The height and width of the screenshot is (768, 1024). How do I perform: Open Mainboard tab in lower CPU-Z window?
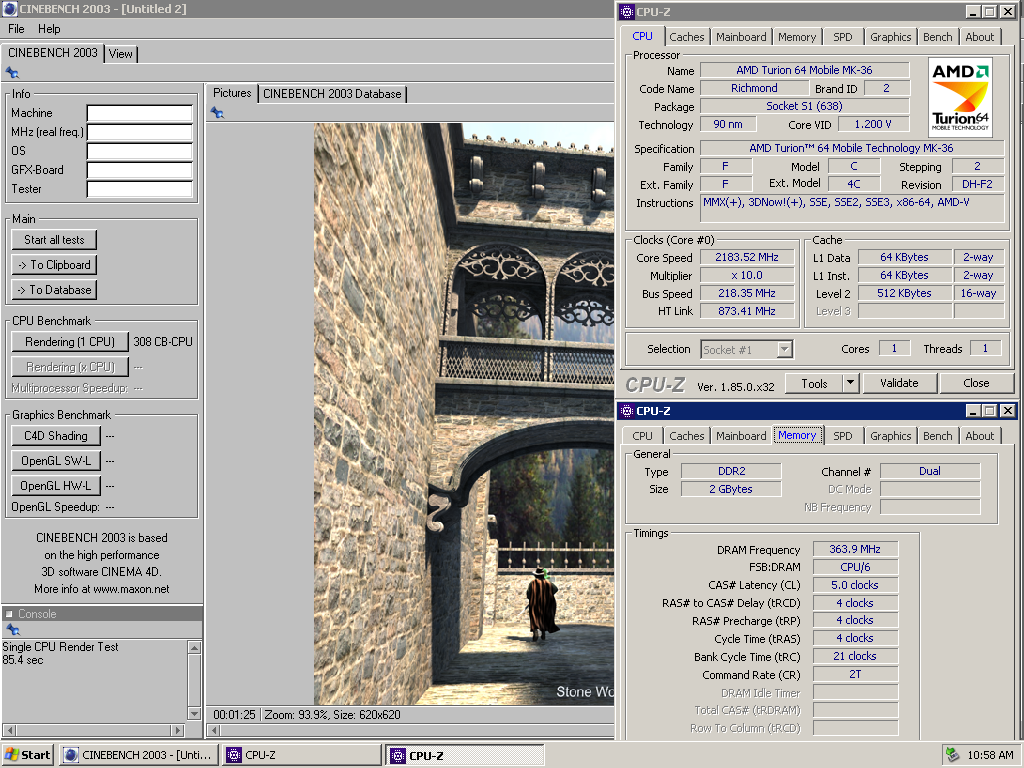[x=741, y=436]
